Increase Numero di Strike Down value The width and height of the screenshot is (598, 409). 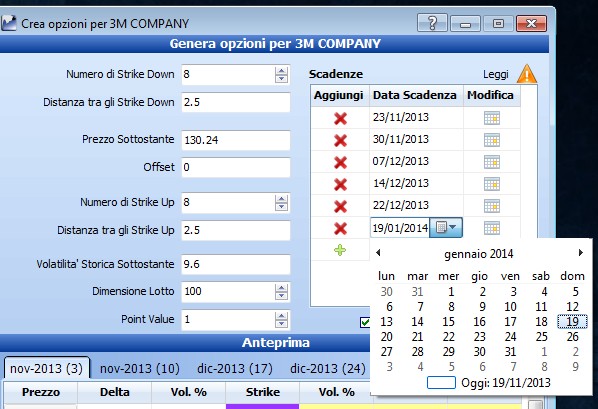coord(281,71)
